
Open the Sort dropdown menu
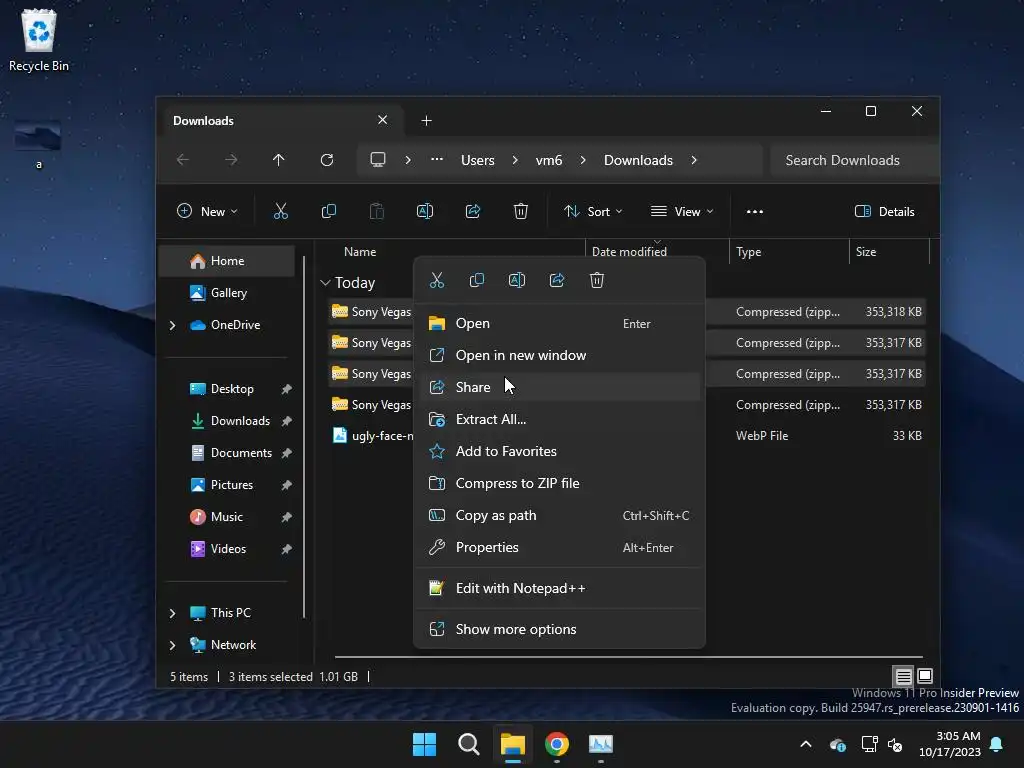coord(593,211)
